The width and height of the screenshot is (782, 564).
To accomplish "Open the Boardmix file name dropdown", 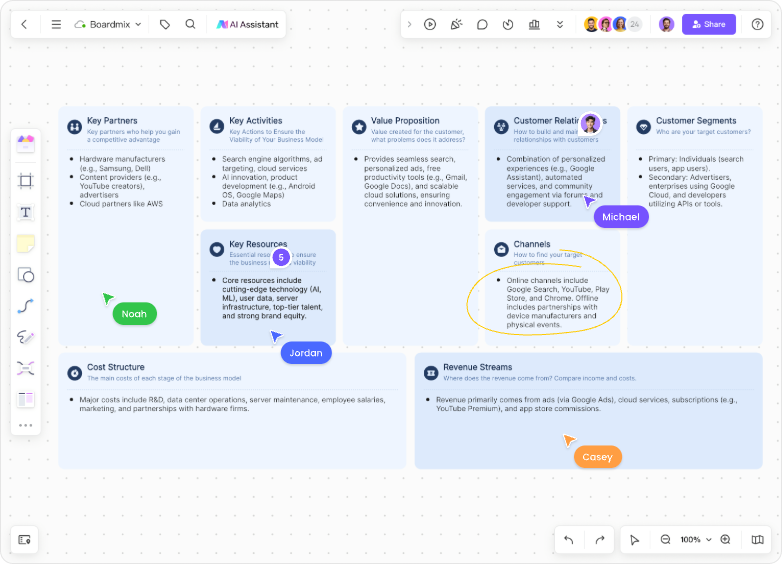I will tap(108, 24).
